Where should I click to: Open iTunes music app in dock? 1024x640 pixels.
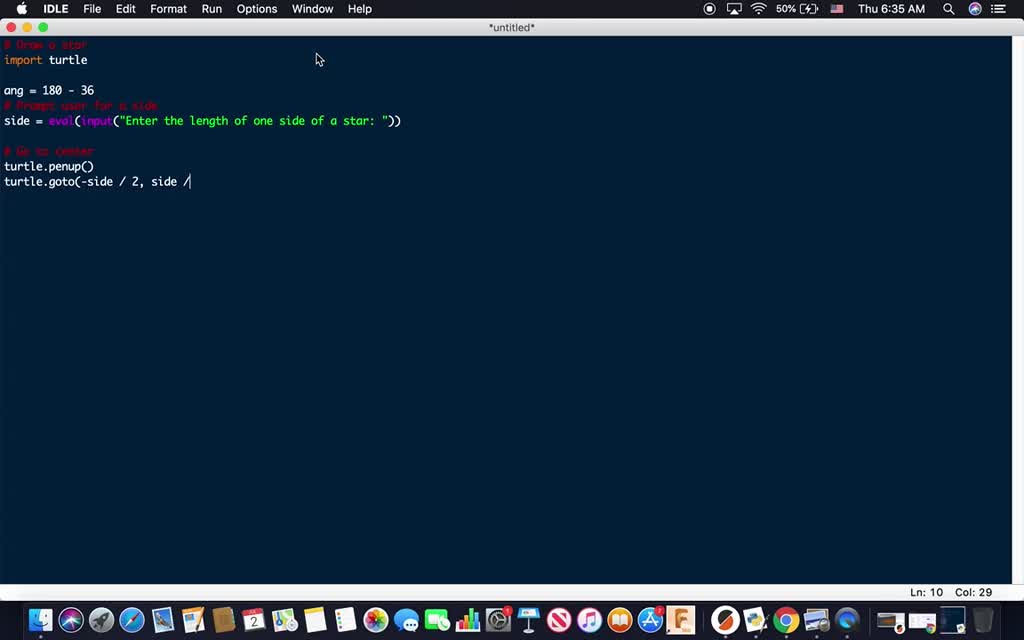589,620
